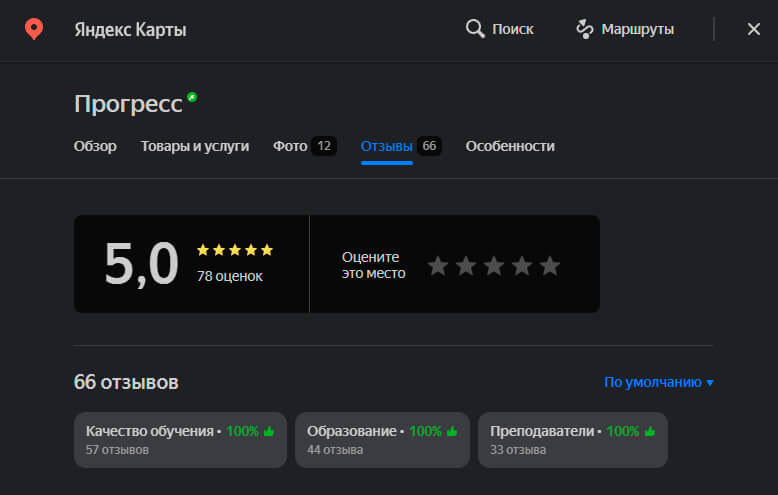Click the 78 оценок ratings count
Image resolution: width=778 pixels, height=495 pixels.
(230, 276)
